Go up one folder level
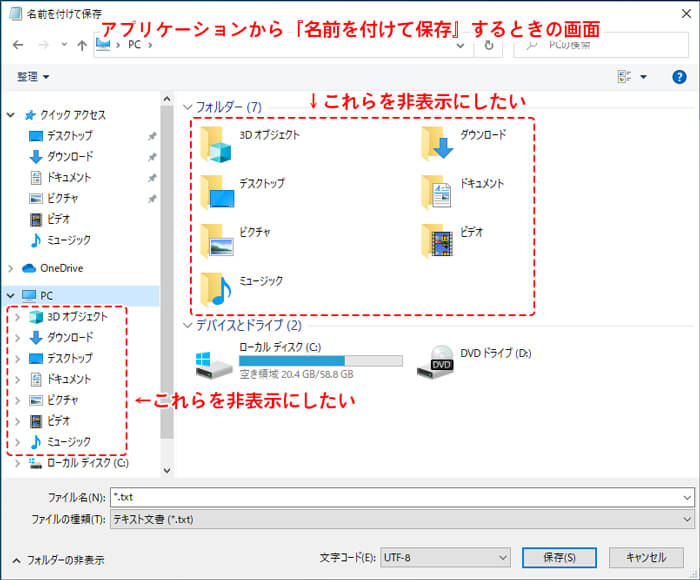700x580 pixels. click(82, 45)
